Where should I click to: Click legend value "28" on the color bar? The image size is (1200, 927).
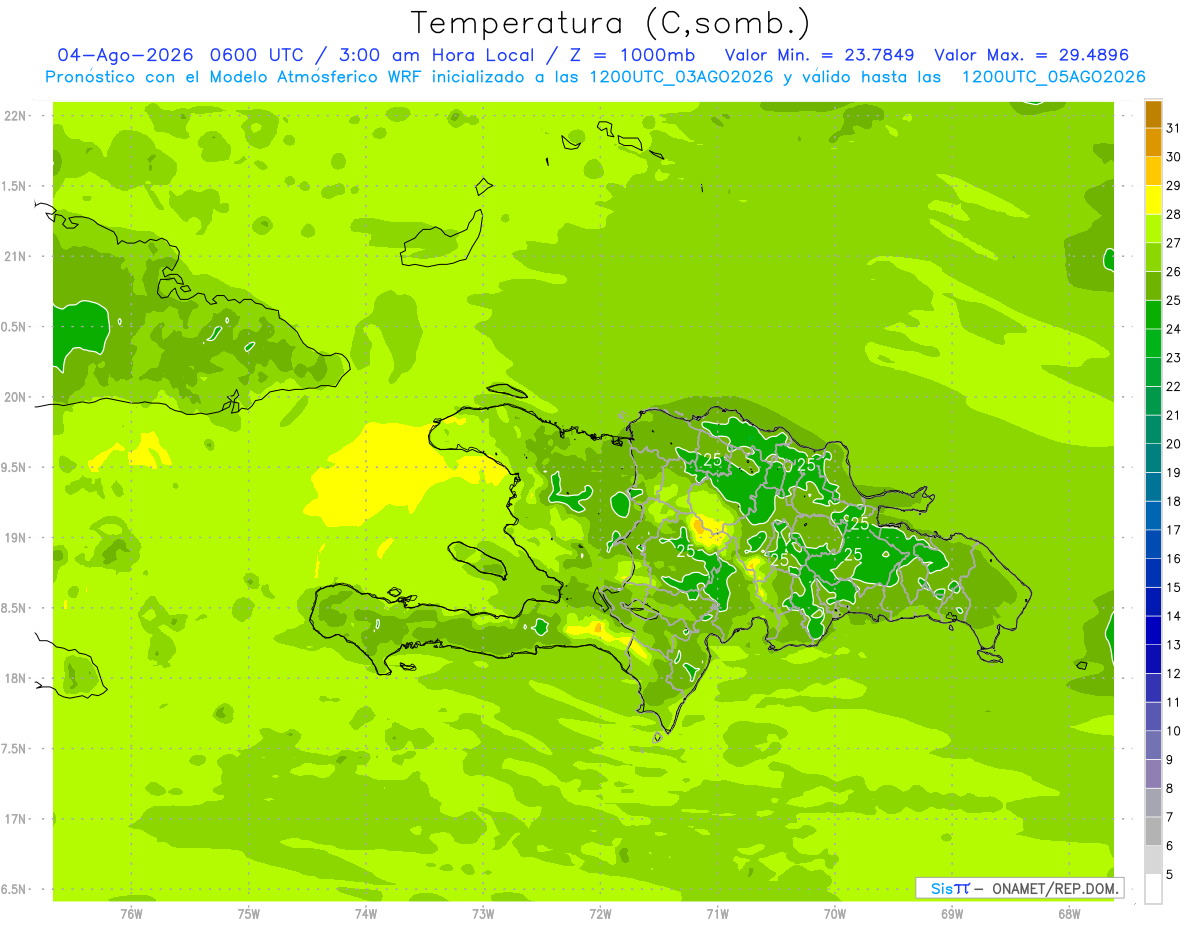(1174, 214)
